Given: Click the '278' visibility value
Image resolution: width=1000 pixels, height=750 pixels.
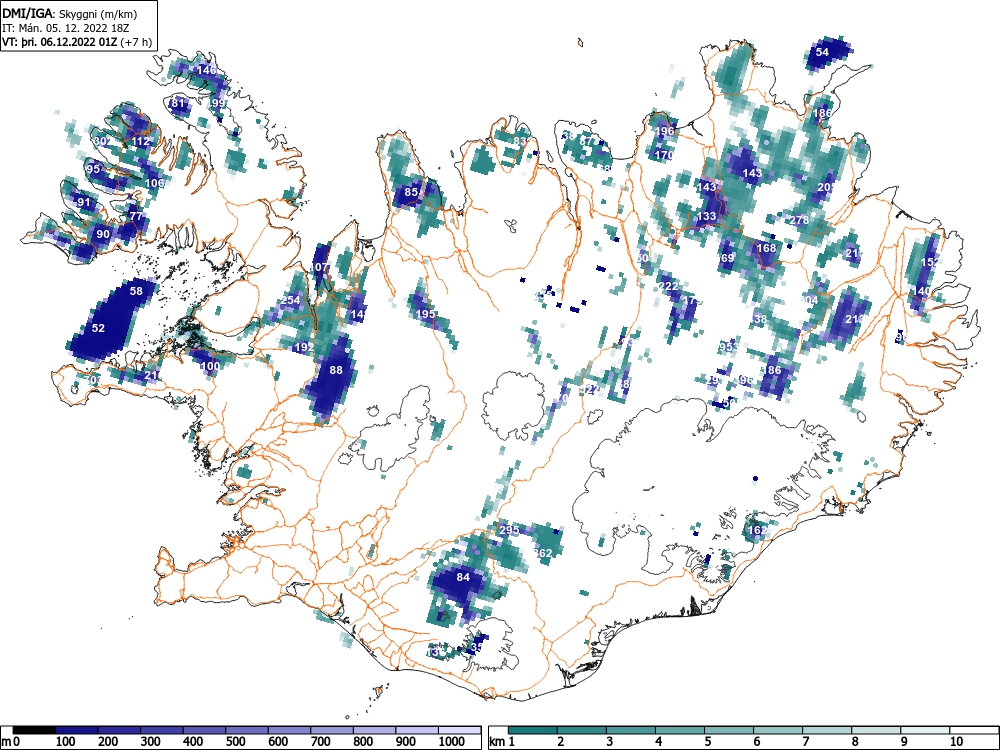Looking at the screenshot, I should coord(799,220).
